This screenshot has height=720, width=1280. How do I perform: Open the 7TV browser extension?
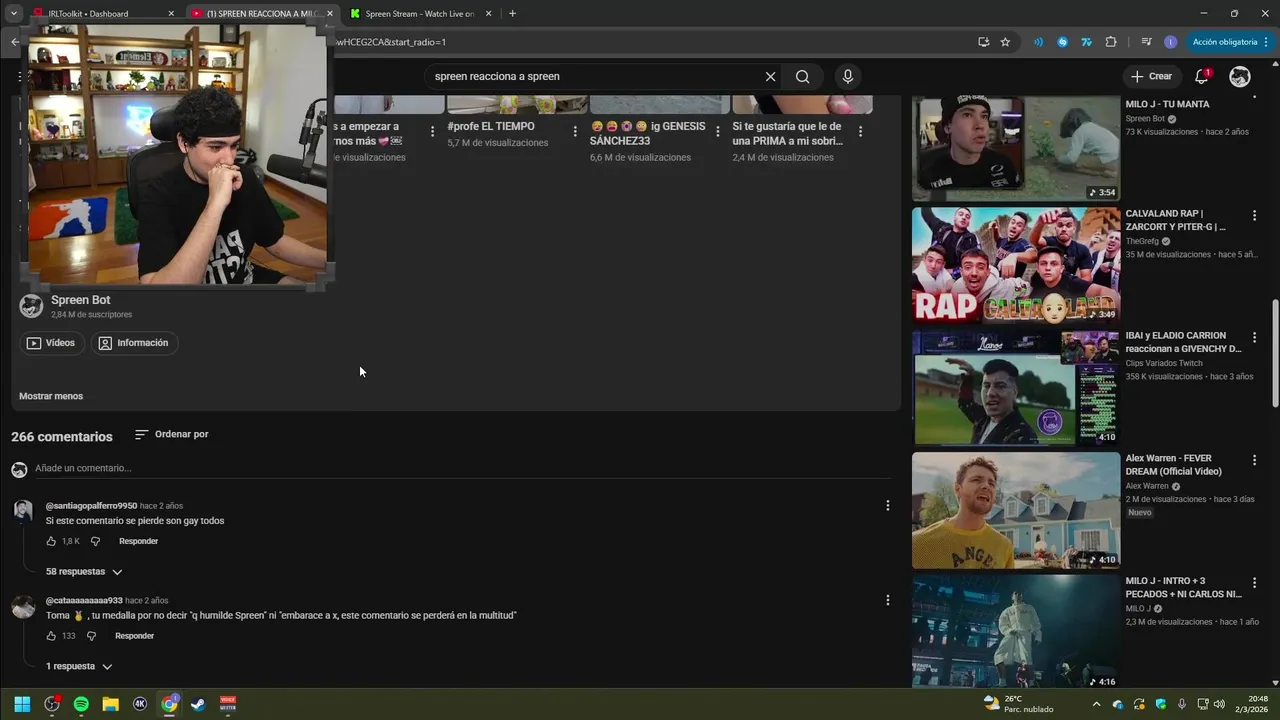(x=1087, y=42)
